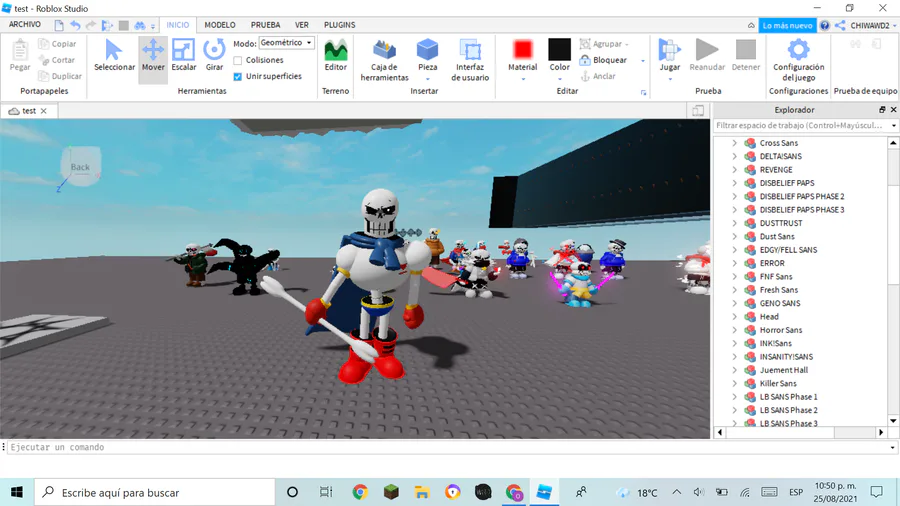The image size is (900, 506).
Task: Enable the Colisiones checkbox
Action: [238, 60]
